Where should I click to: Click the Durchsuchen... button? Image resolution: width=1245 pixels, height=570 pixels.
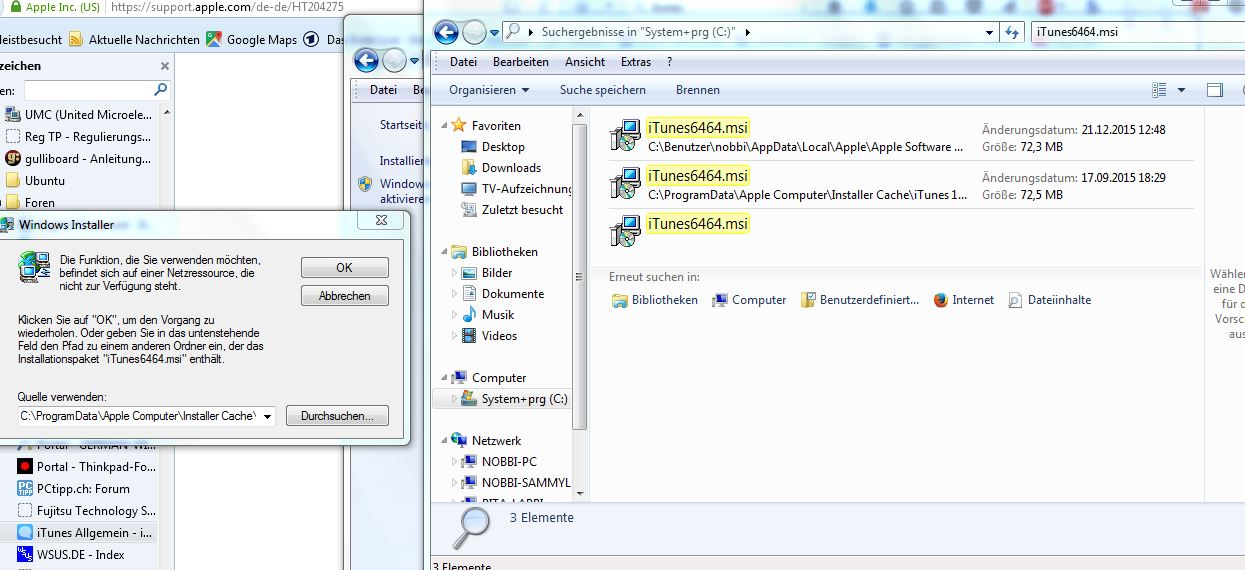(x=337, y=416)
